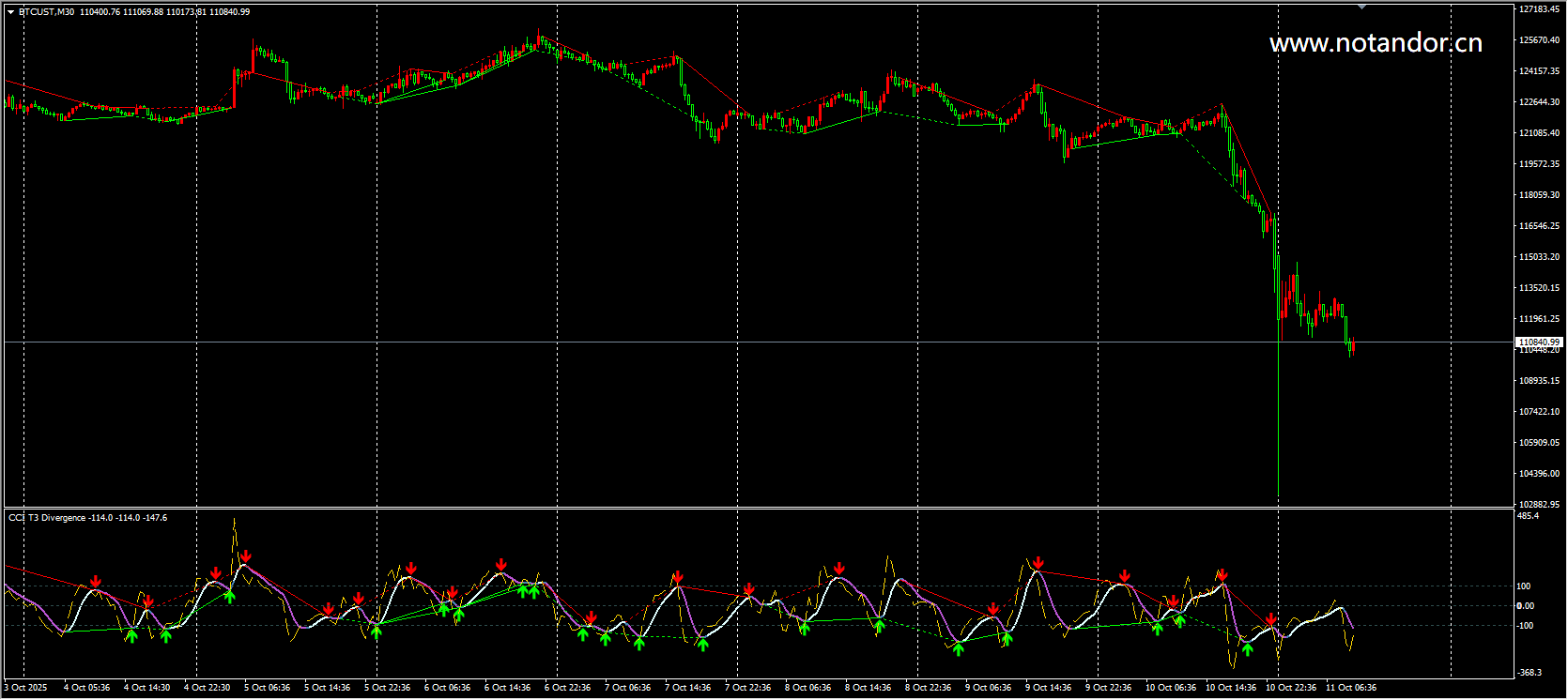Click the 7 Oct 06:36 time label

coord(627,688)
